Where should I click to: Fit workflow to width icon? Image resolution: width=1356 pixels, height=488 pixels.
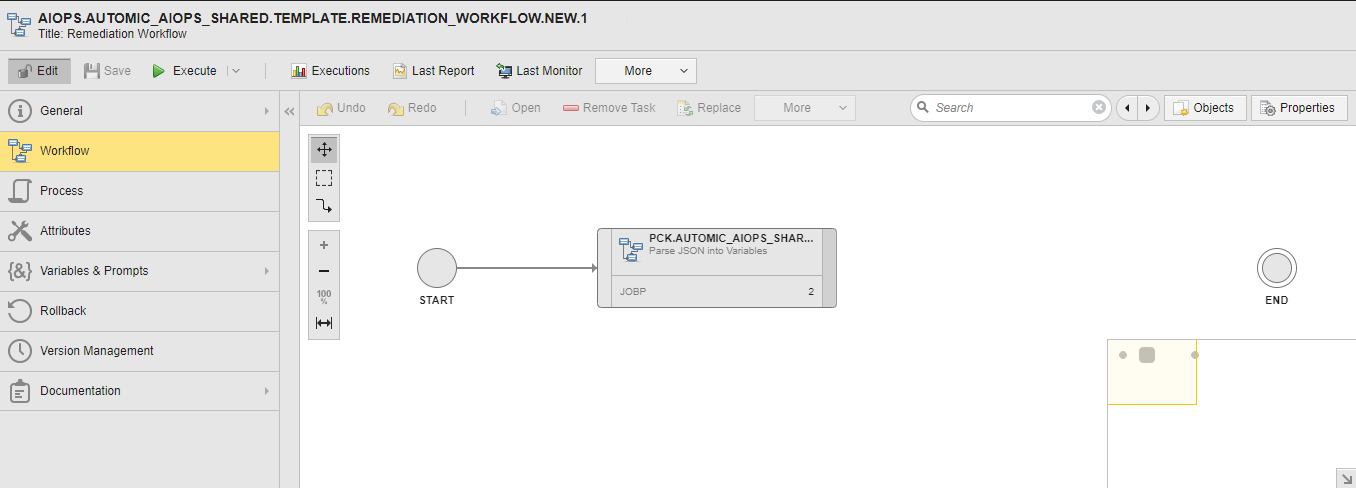tap(323, 323)
